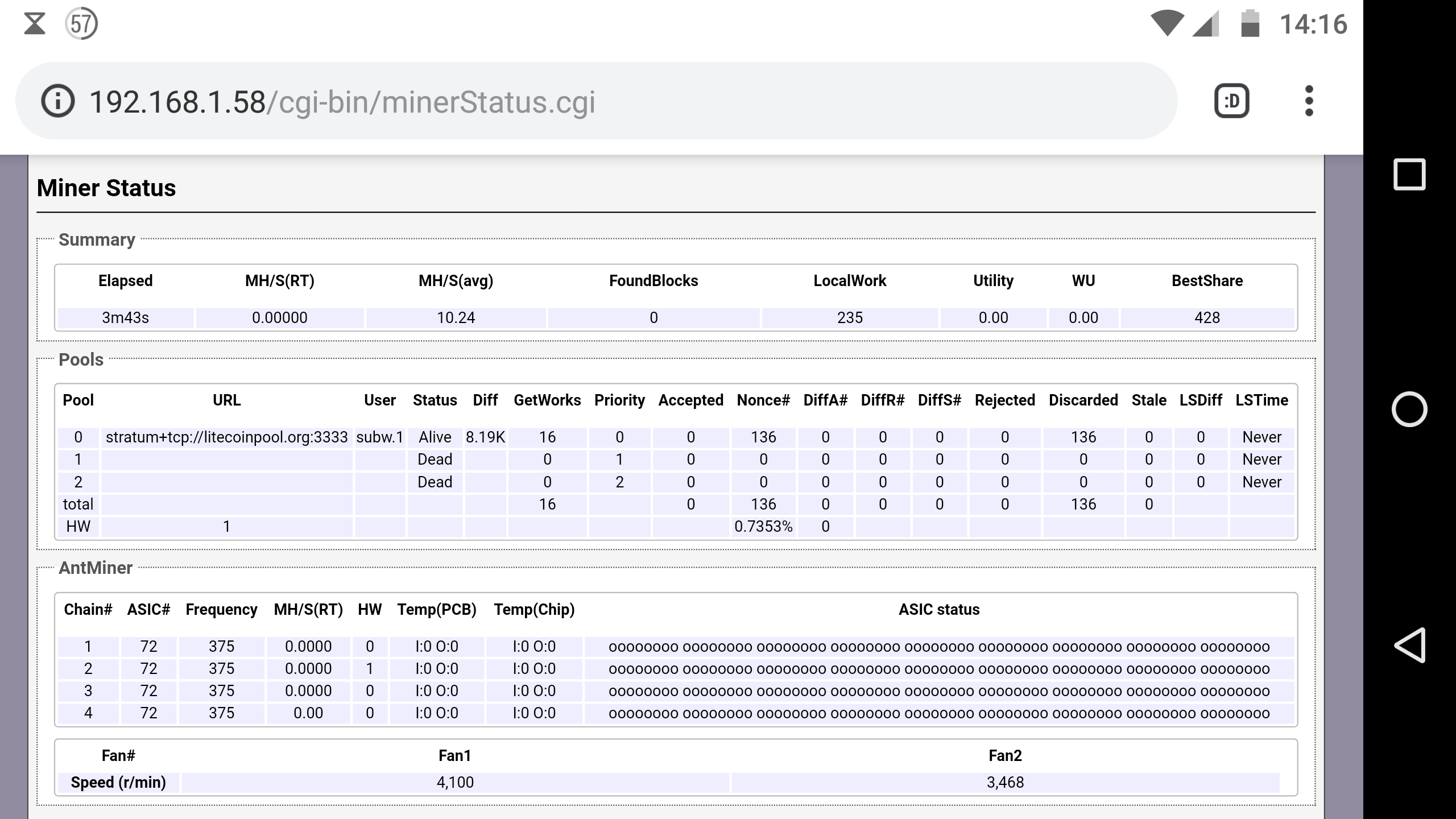Click the 8.19K diff value
1456x819 pixels.
click(485, 437)
